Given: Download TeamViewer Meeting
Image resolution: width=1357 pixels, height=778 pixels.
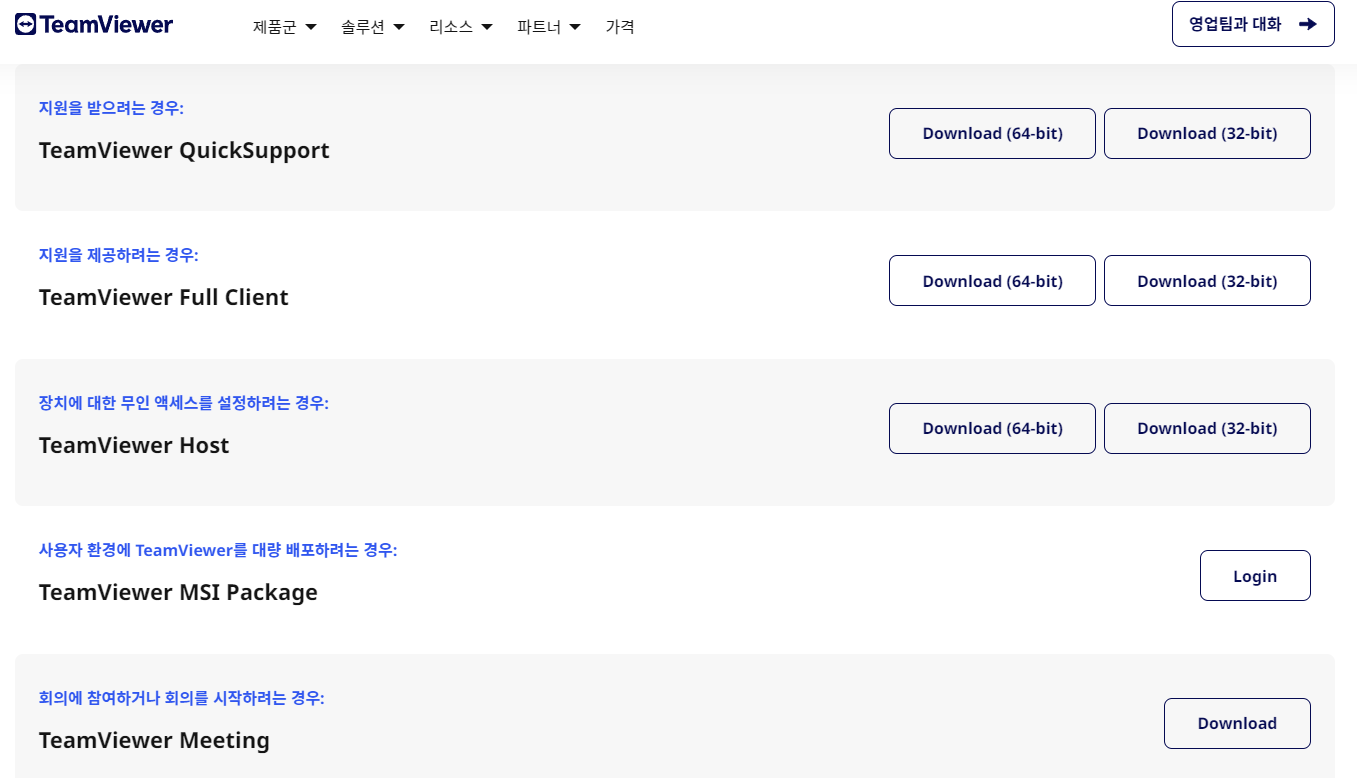Looking at the screenshot, I should click(1237, 723).
